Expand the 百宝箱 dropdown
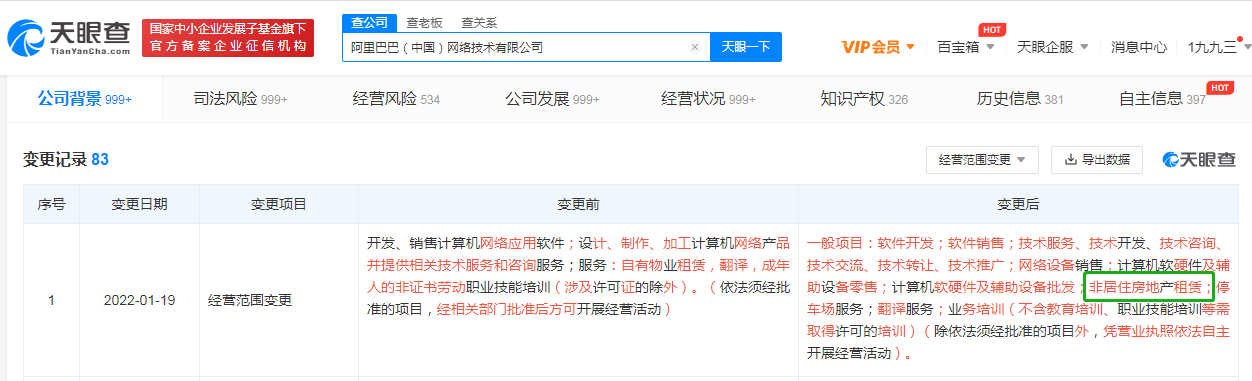1252x381 pixels. (965, 47)
